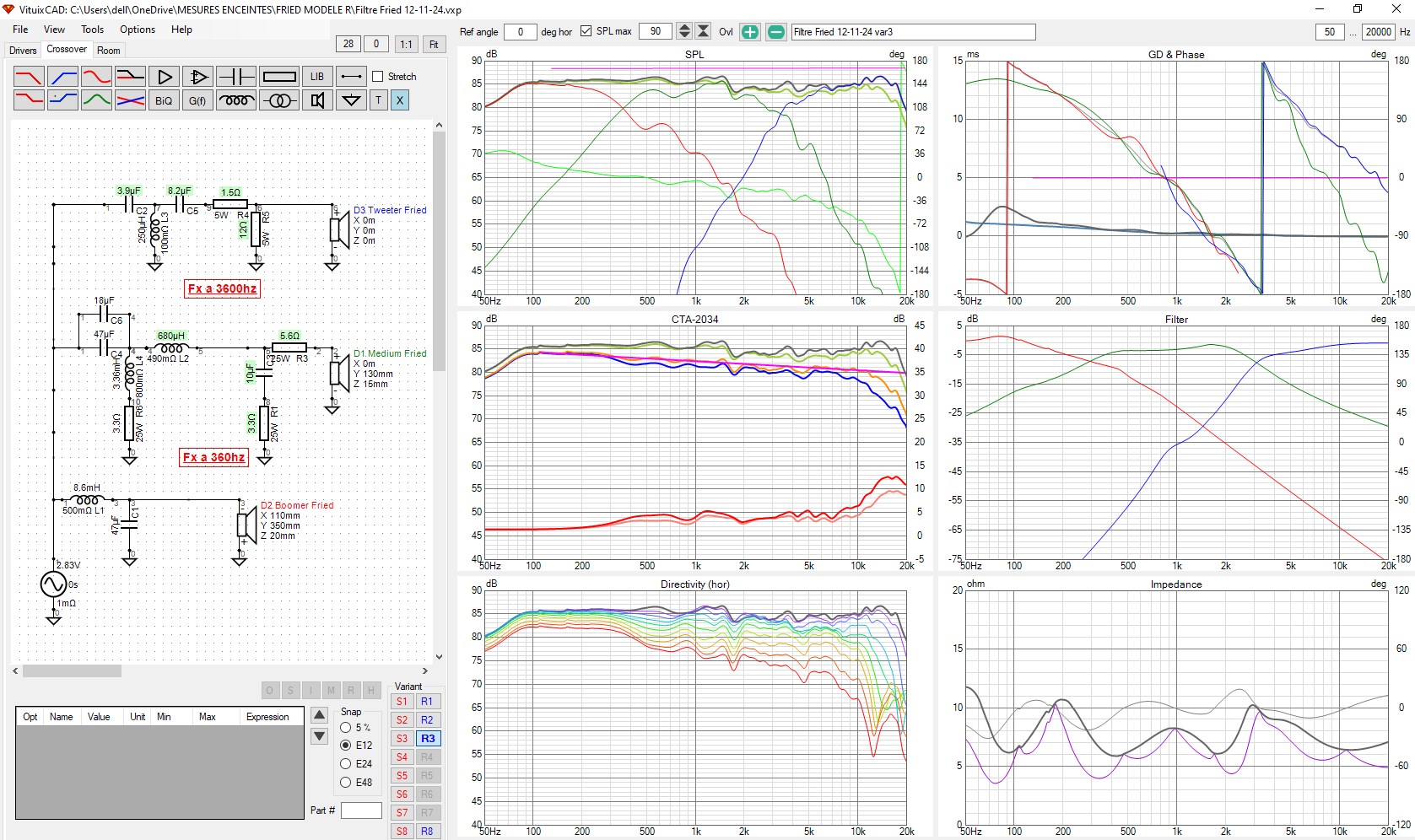
Task: Enable the Stretch checkbox
Action: (378, 77)
